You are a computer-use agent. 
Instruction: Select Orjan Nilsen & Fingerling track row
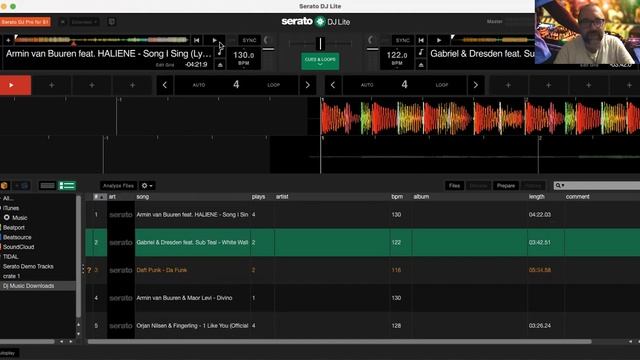362,325
